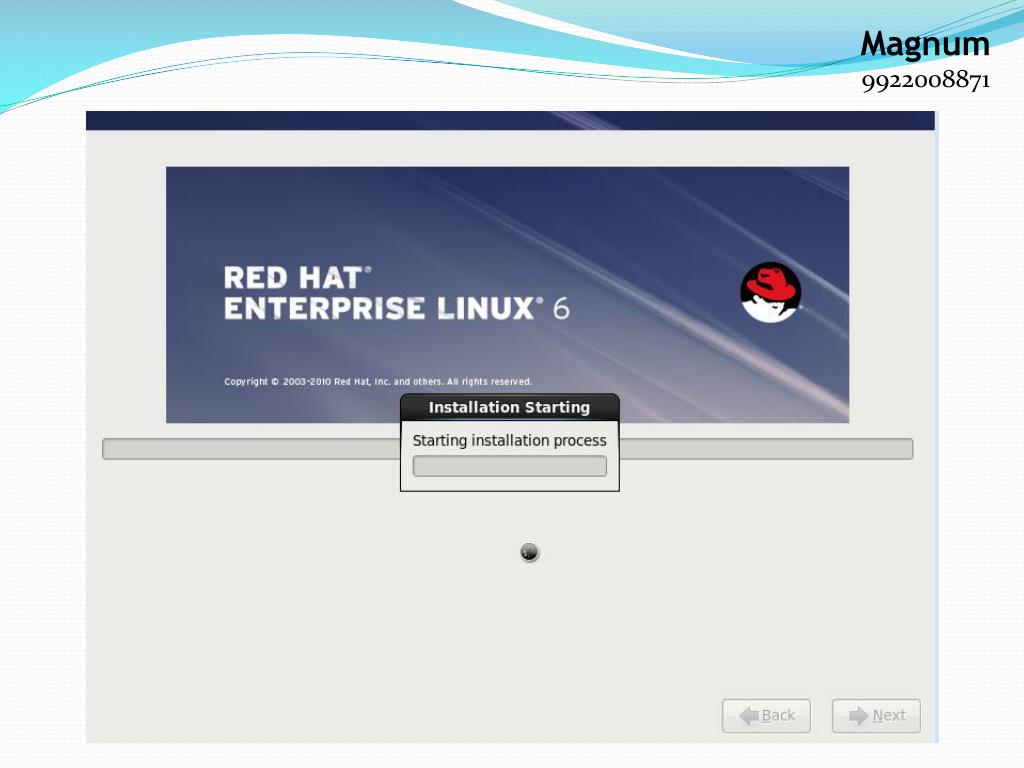Click the Red Hat Shadowman logo

[771, 292]
